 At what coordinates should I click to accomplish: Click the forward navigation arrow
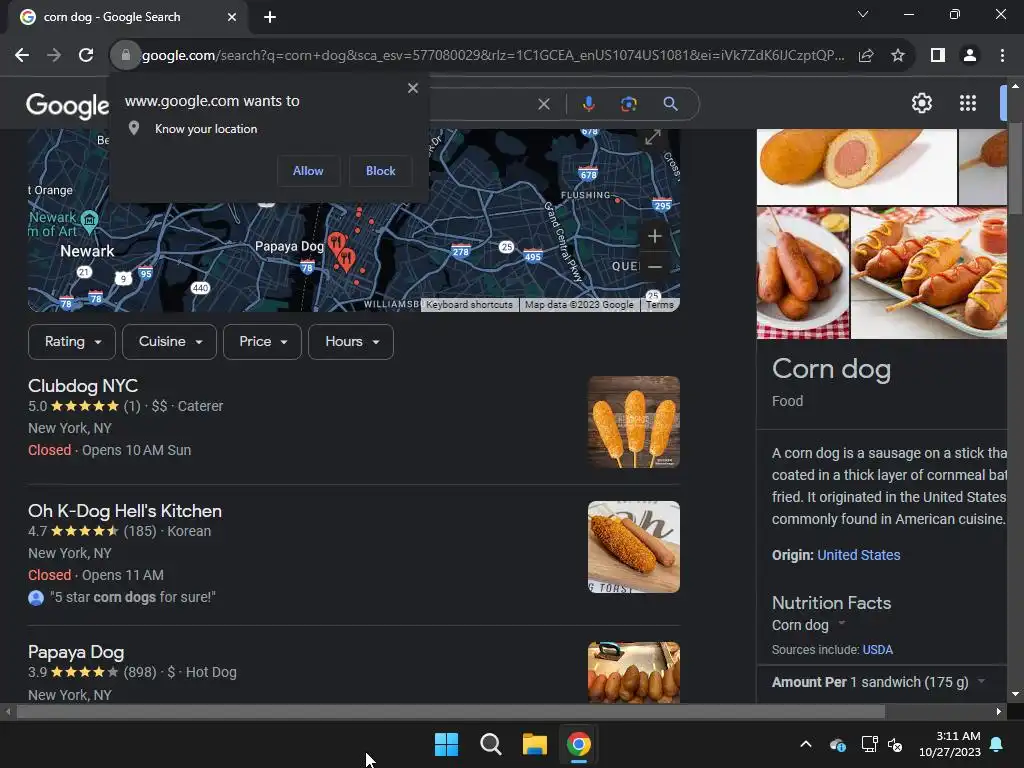(x=54, y=56)
